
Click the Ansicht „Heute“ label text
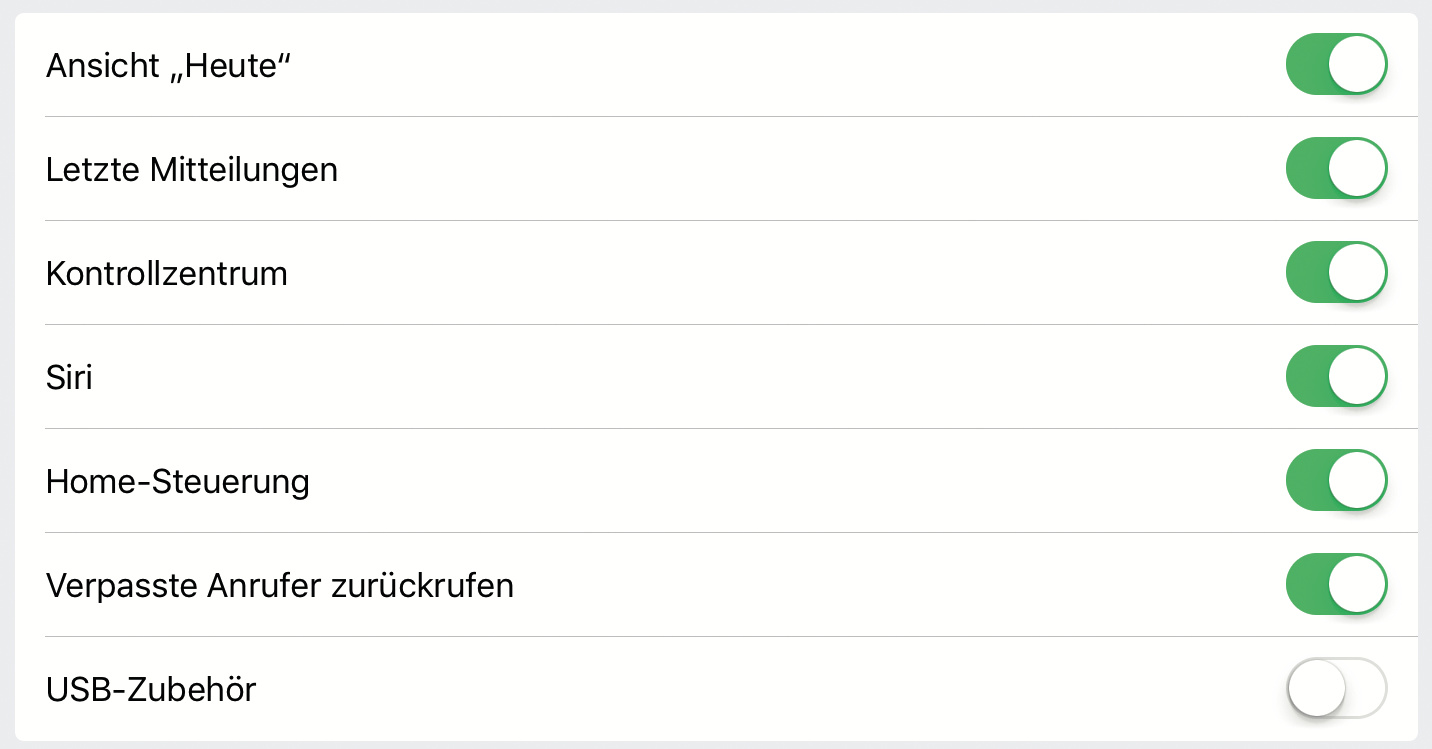click(174, 66)
